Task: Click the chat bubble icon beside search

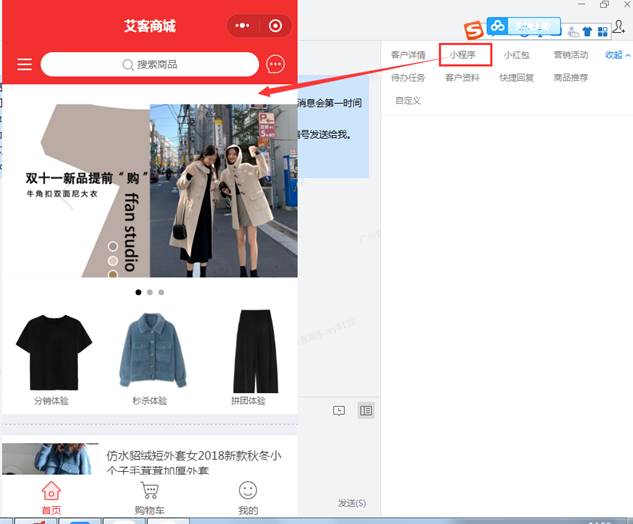Action: (276, 65)
